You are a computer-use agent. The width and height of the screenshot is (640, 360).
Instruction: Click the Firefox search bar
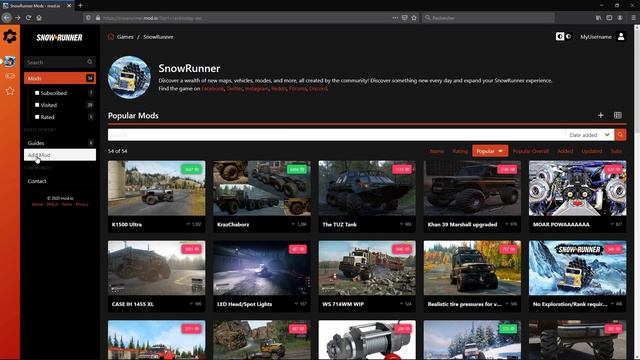tap(488, 18)
